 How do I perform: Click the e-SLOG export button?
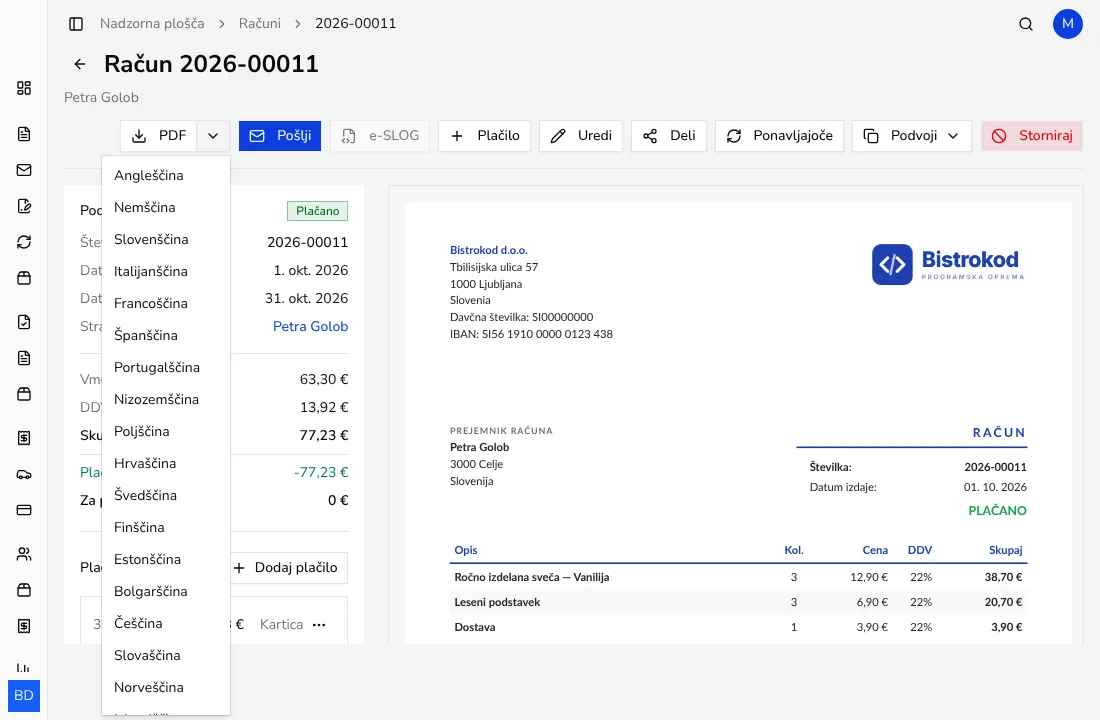point(380,136)
